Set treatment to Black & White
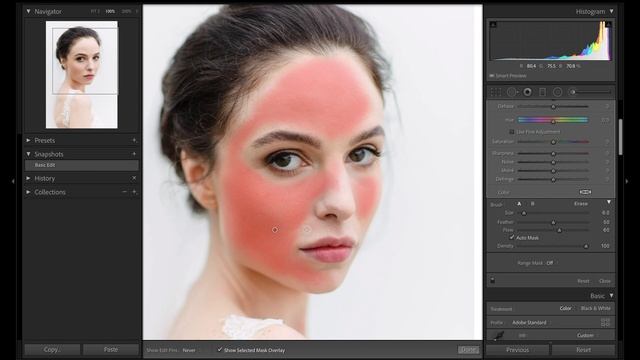This screenshot has width=640, height=360. [x=596, y=308]
